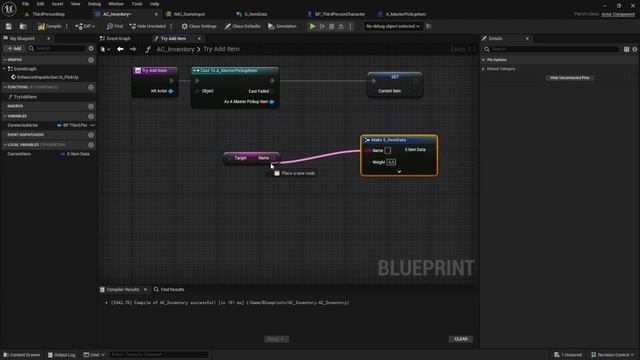Open the Diff dropdown

85,26
